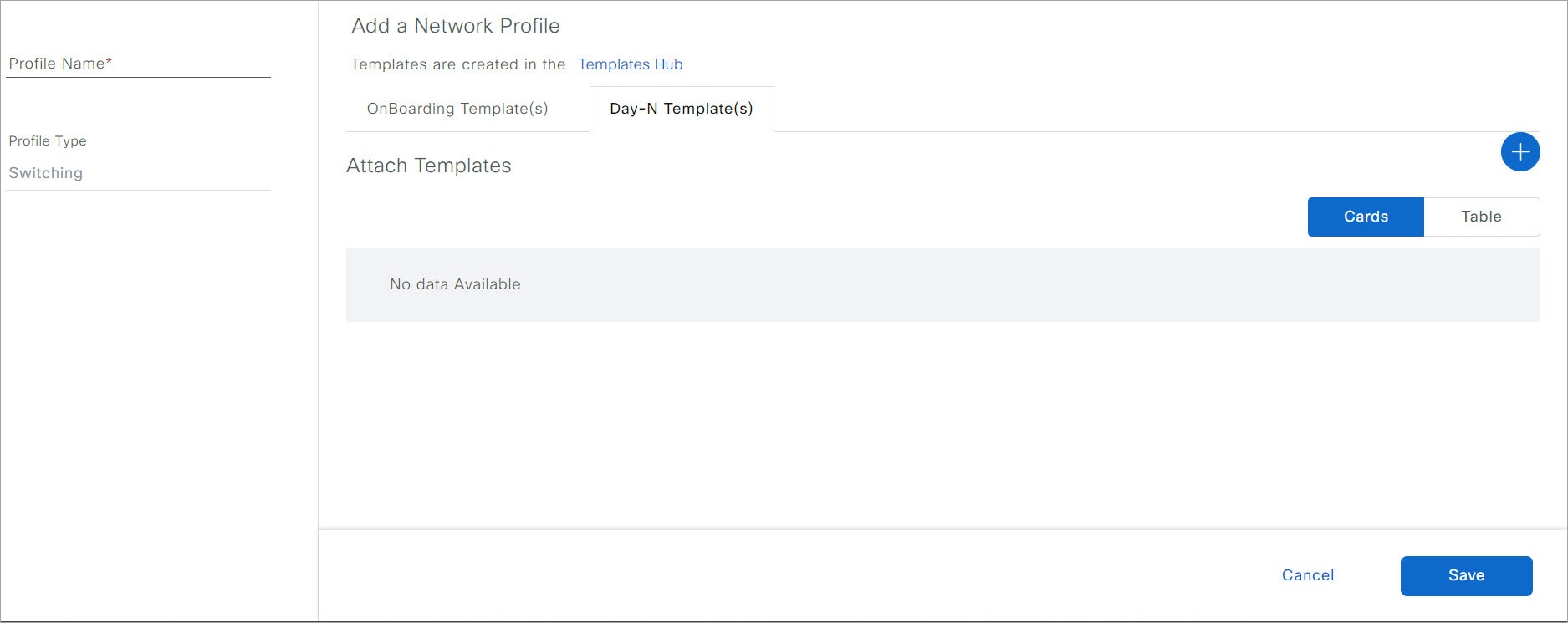This screenshot has height=623, width=1568.
Task: Click the red required asterisk
Action: (x=109, y=63)
